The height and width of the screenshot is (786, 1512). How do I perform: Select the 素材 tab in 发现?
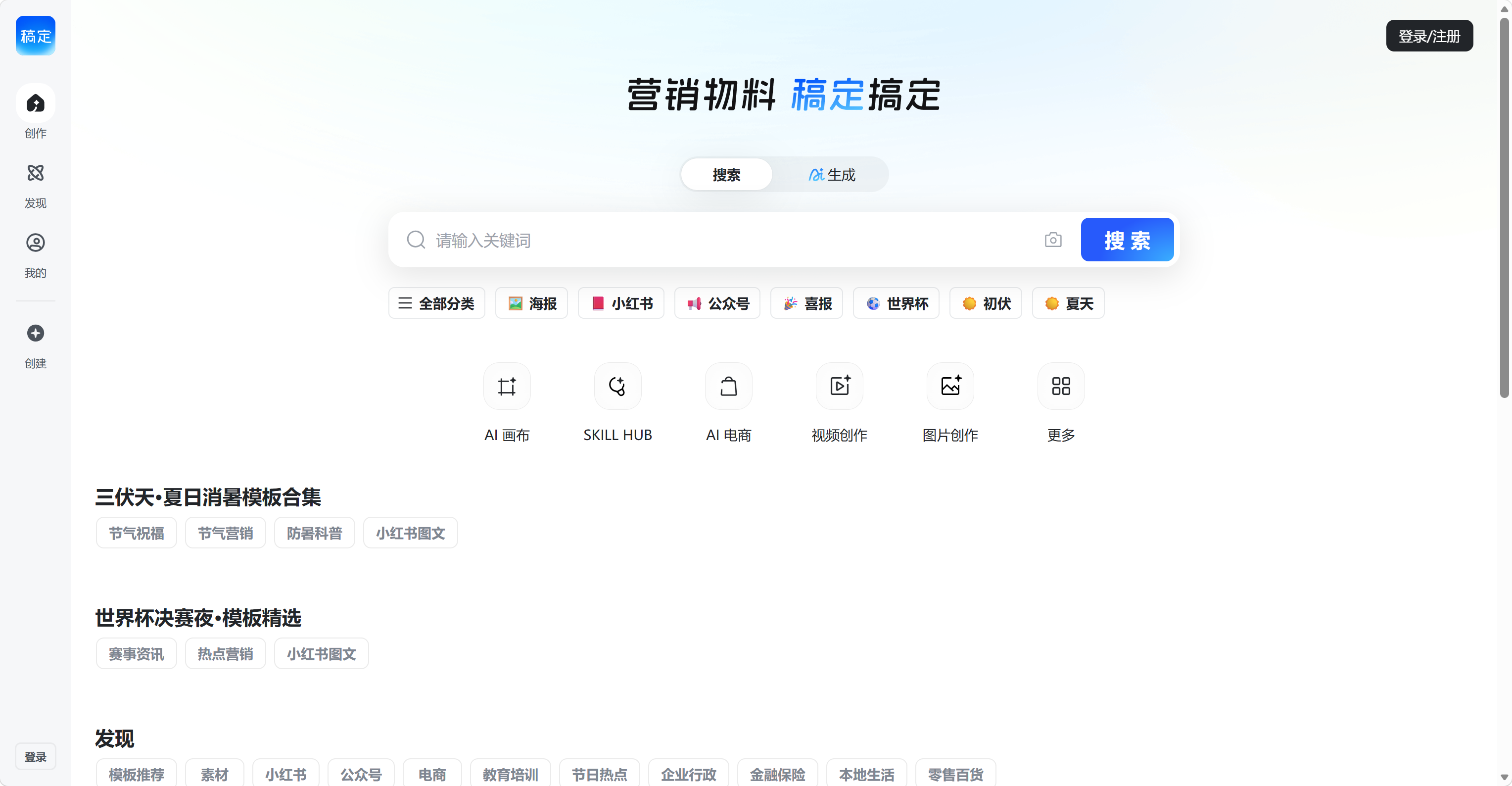[x=214, y=774]
